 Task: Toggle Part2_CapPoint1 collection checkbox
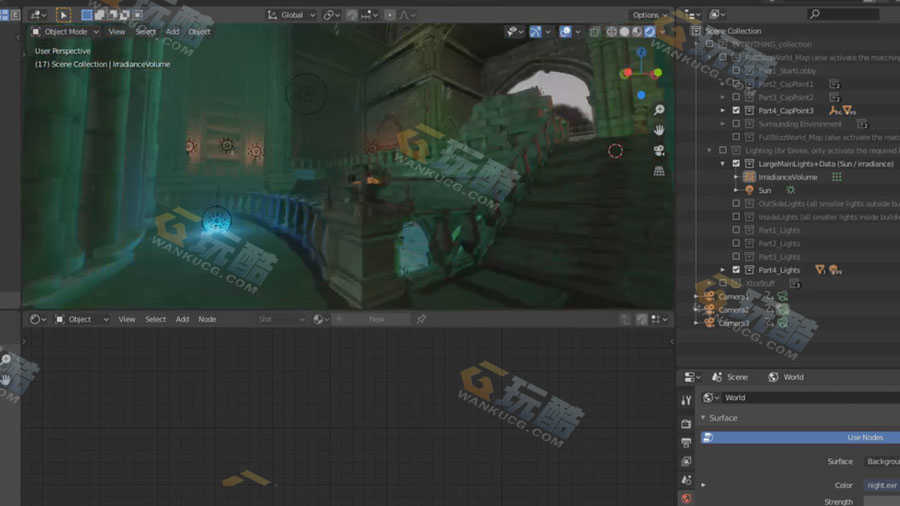736,84
